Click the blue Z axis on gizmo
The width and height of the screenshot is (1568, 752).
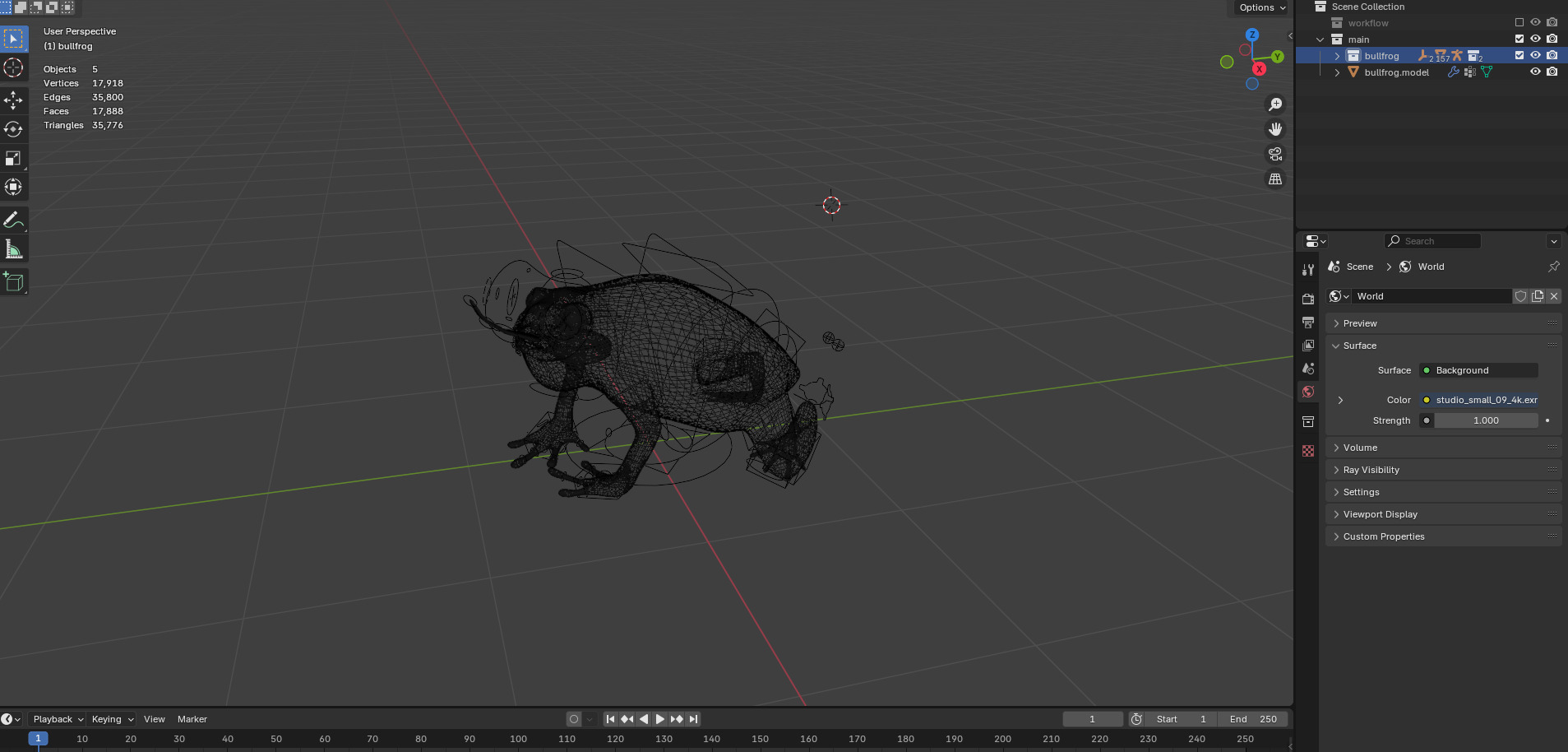coord(1252,35)
